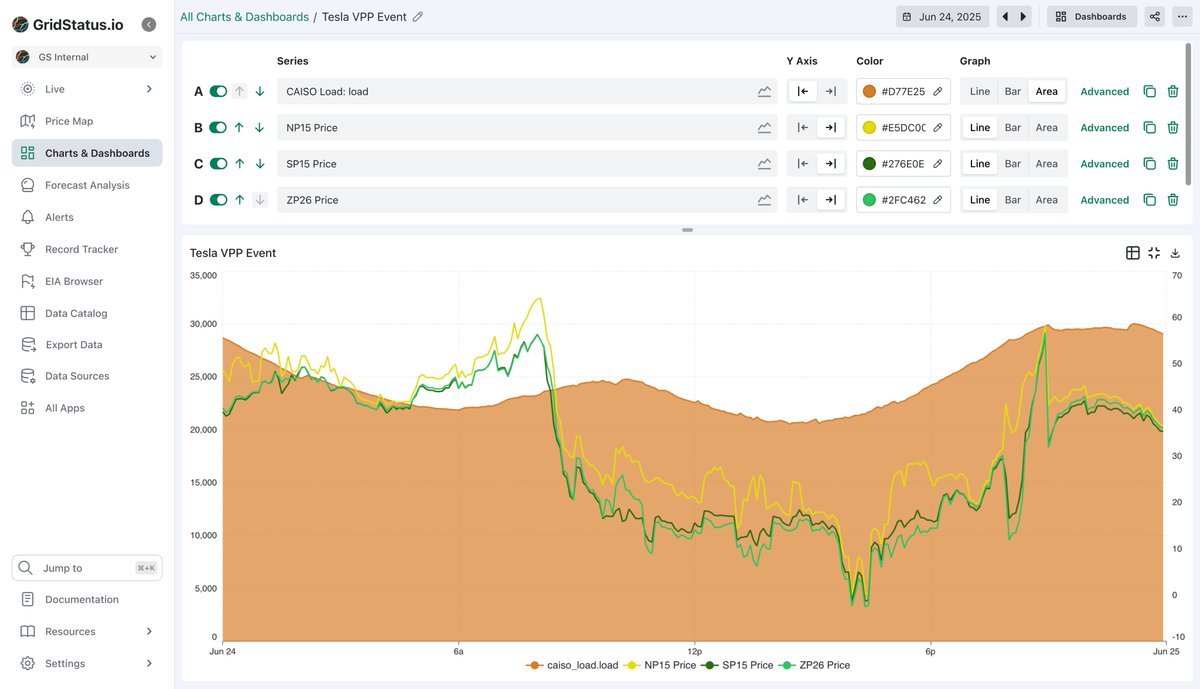
Task: Duplicate the ZP26 Price series
Action: coord(1149,200)
